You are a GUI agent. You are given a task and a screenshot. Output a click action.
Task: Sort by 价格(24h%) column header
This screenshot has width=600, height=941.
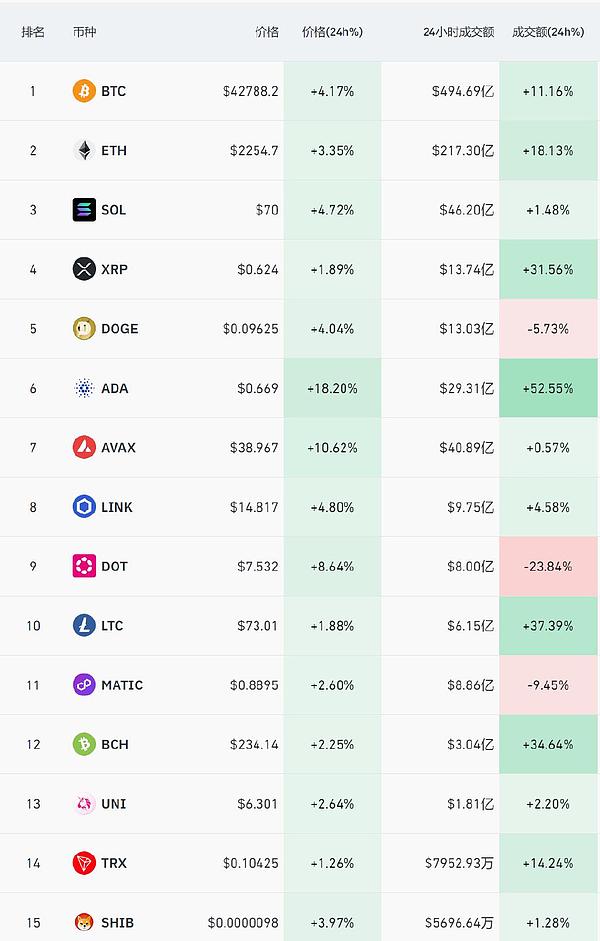(332, 32)
